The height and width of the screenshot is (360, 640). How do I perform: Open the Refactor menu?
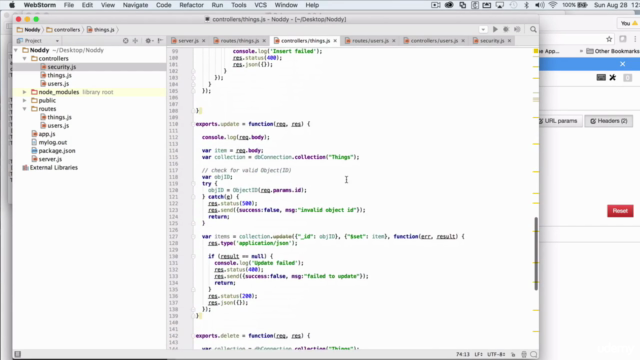[x=191, y=5]
